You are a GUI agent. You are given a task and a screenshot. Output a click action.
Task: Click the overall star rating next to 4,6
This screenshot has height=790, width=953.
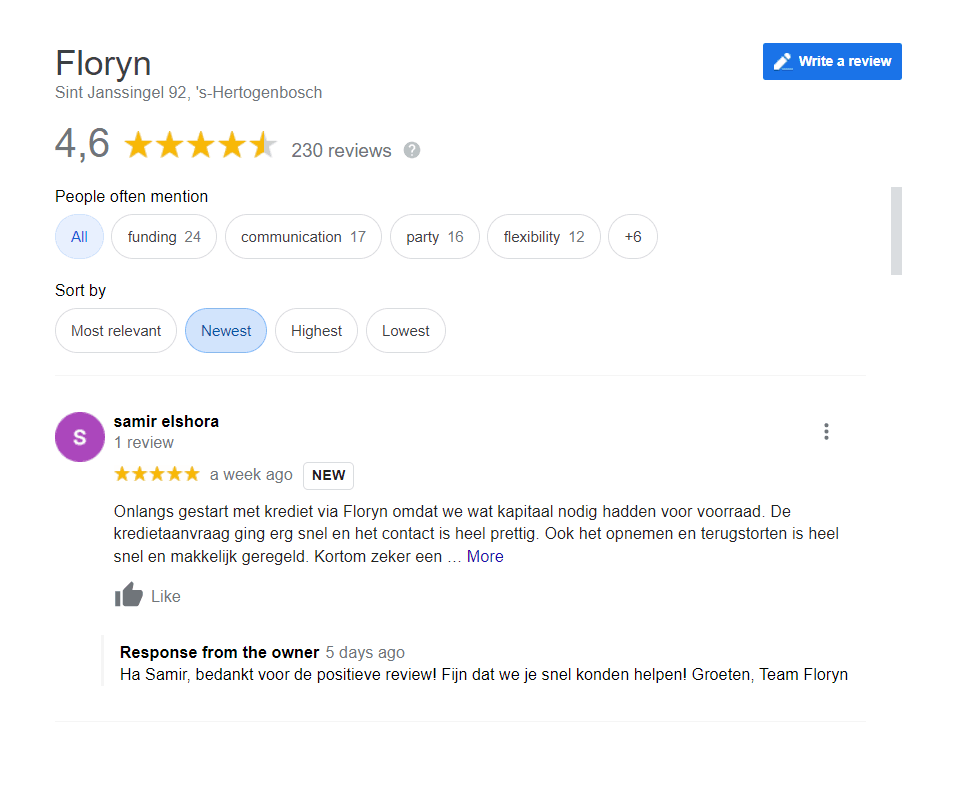[x=201, y=146]
